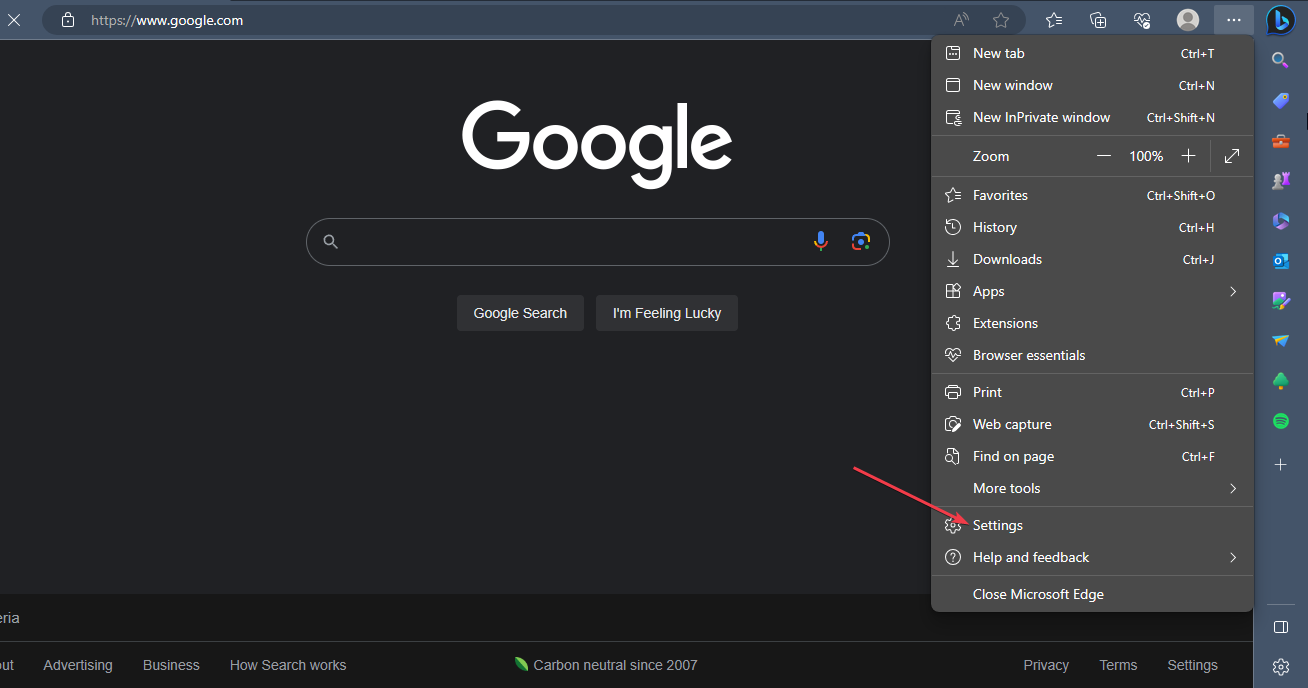Click the 100% zoom level value
Image resolution: width=1308 pixels, height=688 pixels.
(x=1146, y=156)
